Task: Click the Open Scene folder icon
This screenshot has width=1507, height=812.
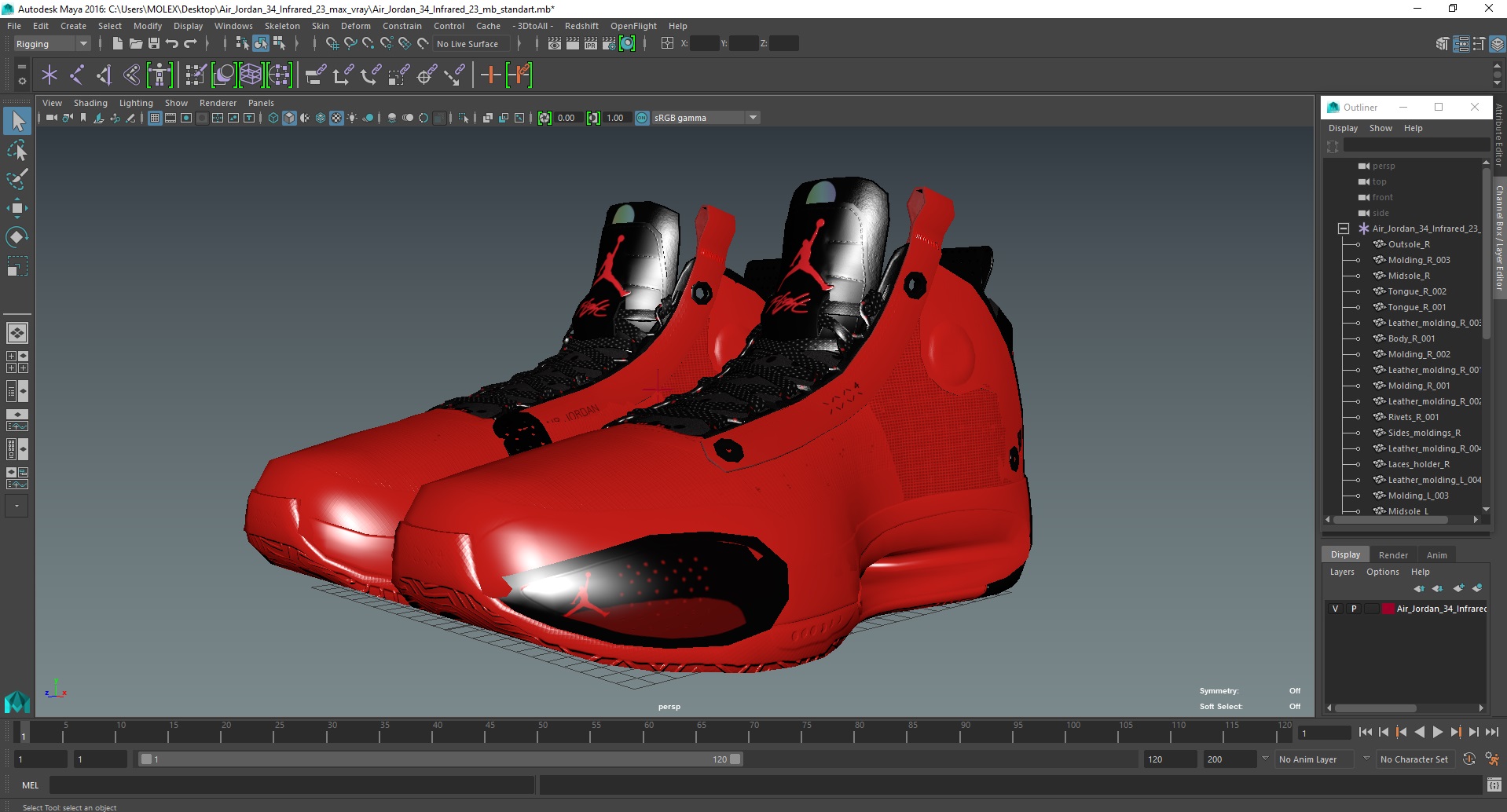Action: 135,44
